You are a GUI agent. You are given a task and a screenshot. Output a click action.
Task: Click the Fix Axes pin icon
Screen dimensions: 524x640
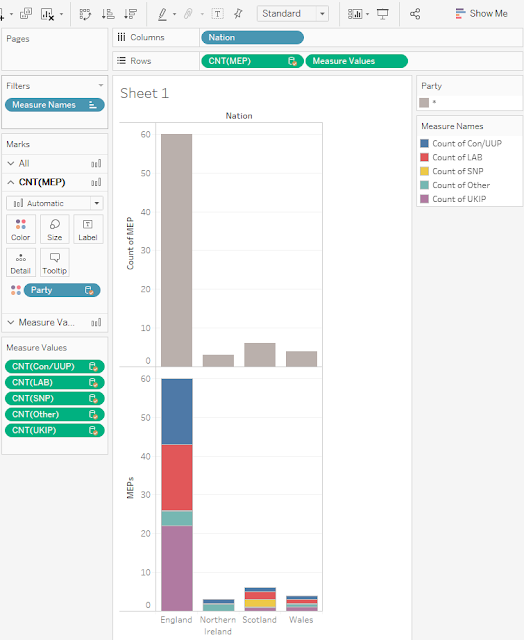coord(238,14)
